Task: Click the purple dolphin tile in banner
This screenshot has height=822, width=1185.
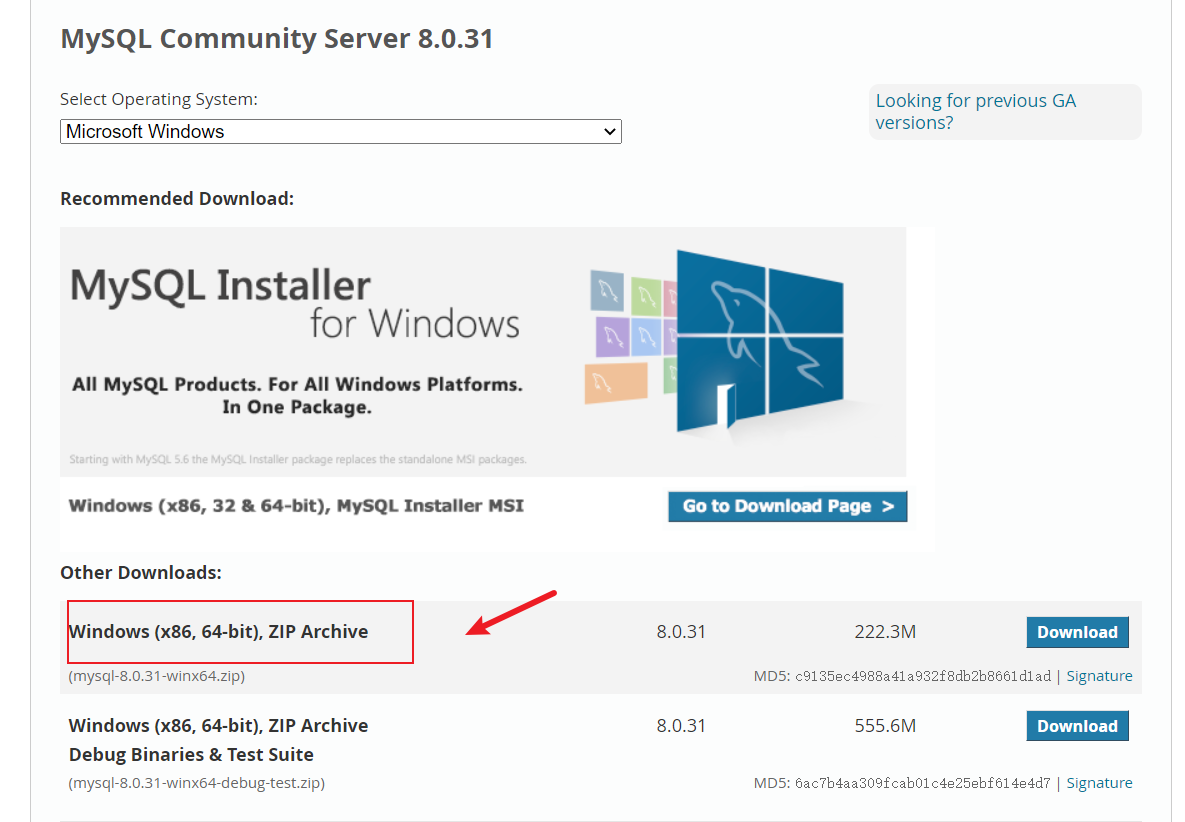Action: [x=610, y=336]
